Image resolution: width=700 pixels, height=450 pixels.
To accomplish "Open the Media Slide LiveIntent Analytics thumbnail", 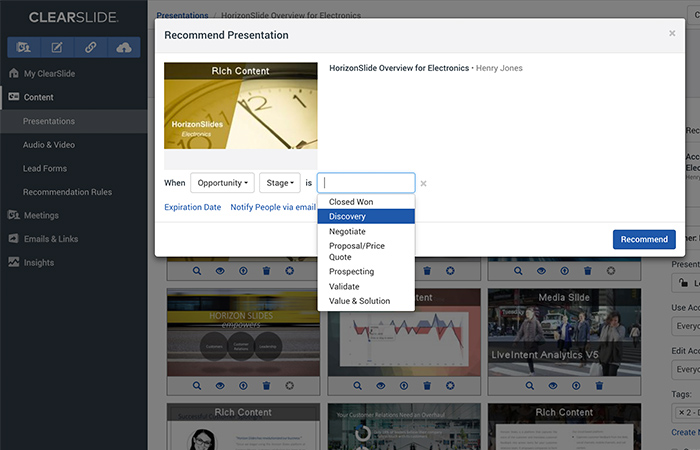I will tap(564, 332).
